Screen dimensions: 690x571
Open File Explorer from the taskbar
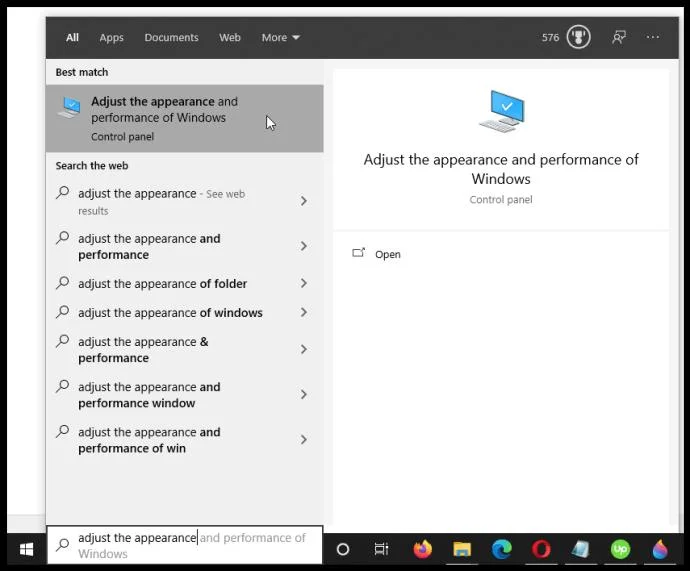click(x=462, y=549)
